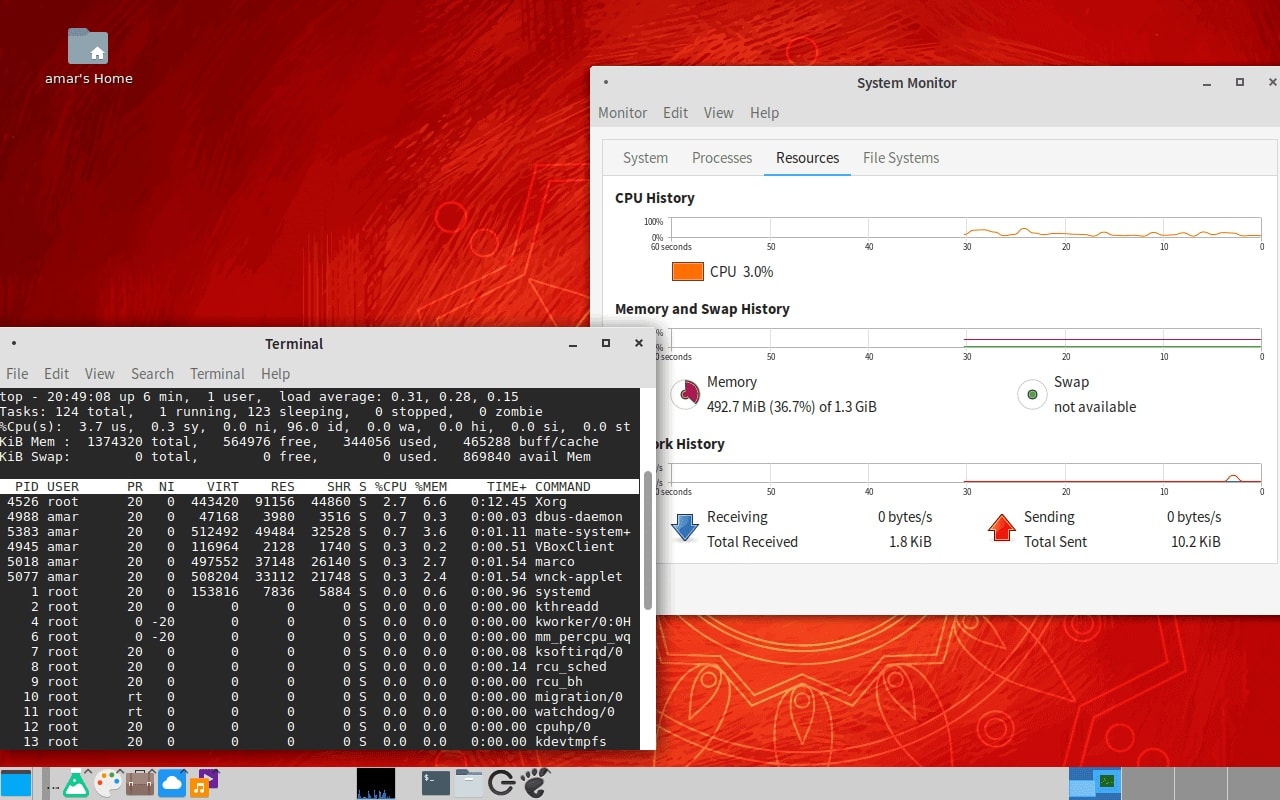Click the System Monitor title bar text
1280x800 pixels.
click(x=907, y=83)
